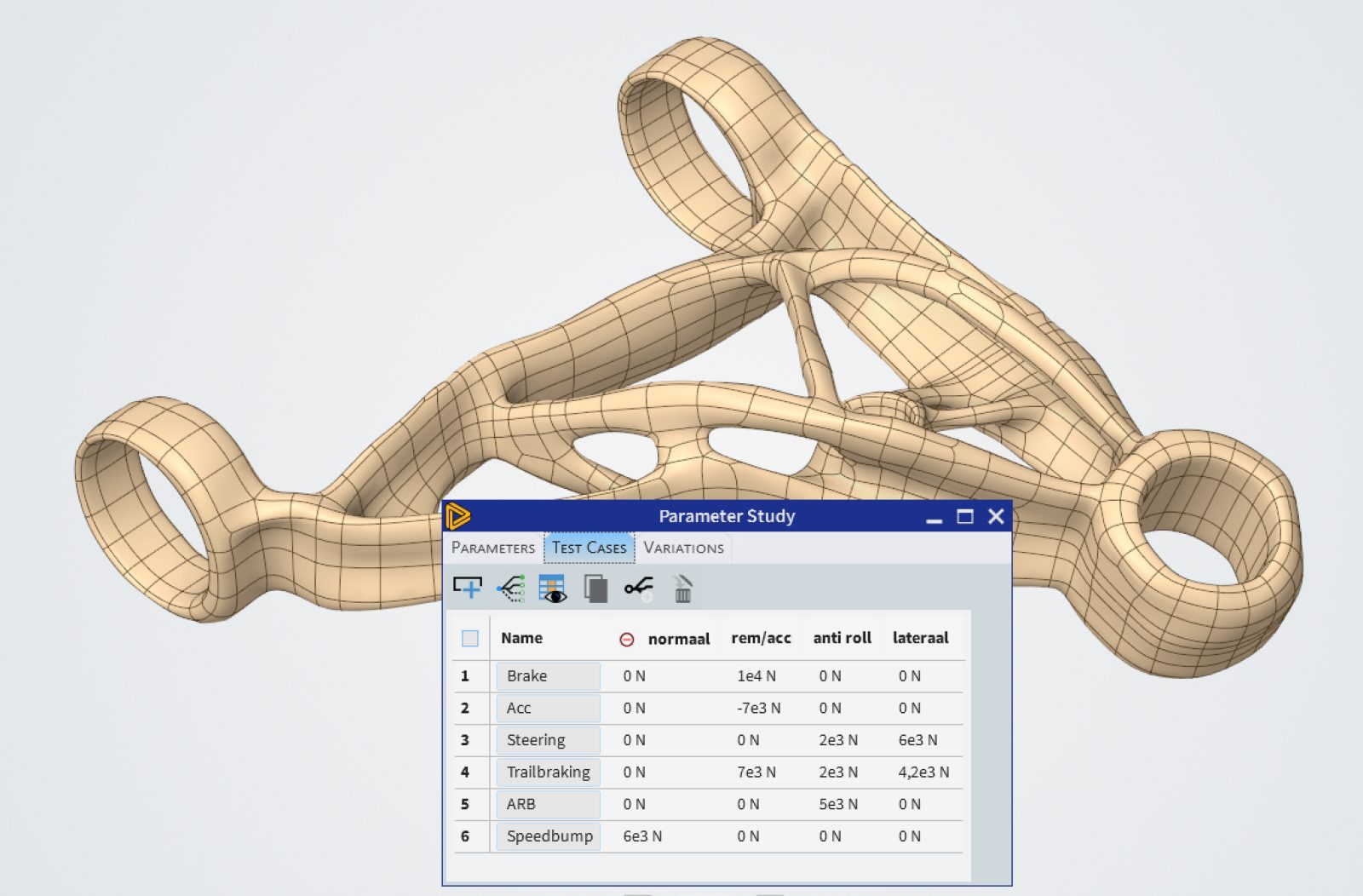This screenshot has height=896, width=1363.
Task: Switch to the Parameters tab
Action: click(493, 548)
